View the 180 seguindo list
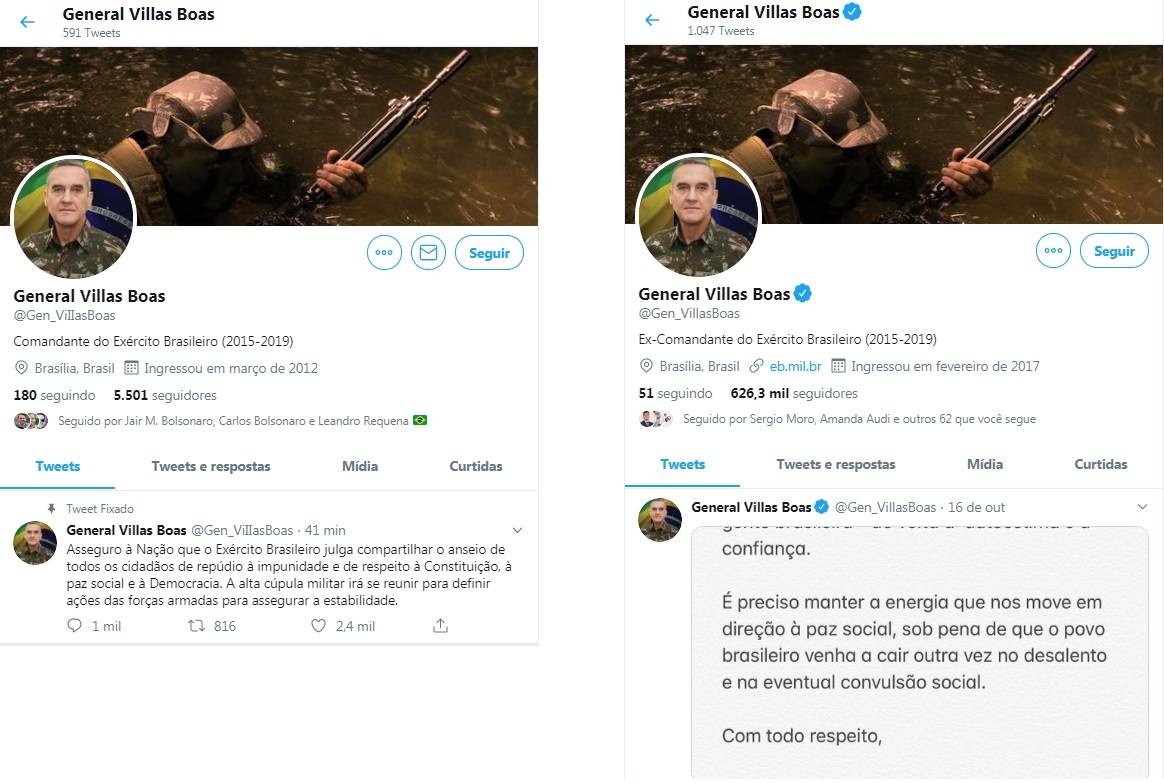Image resolution: width=1164 pixels, height=783 pixels. [55, 395]
